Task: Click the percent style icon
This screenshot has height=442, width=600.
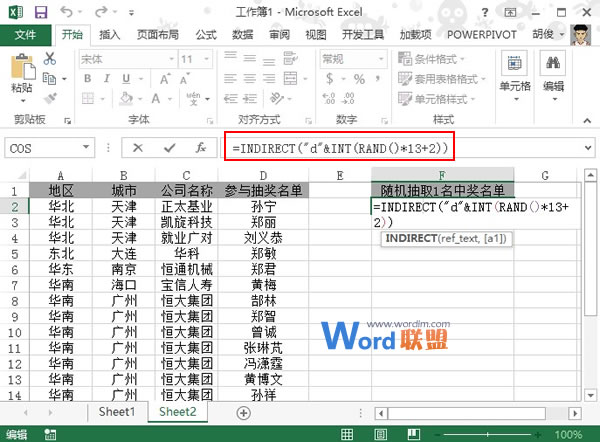Action: tap(359, 79)
